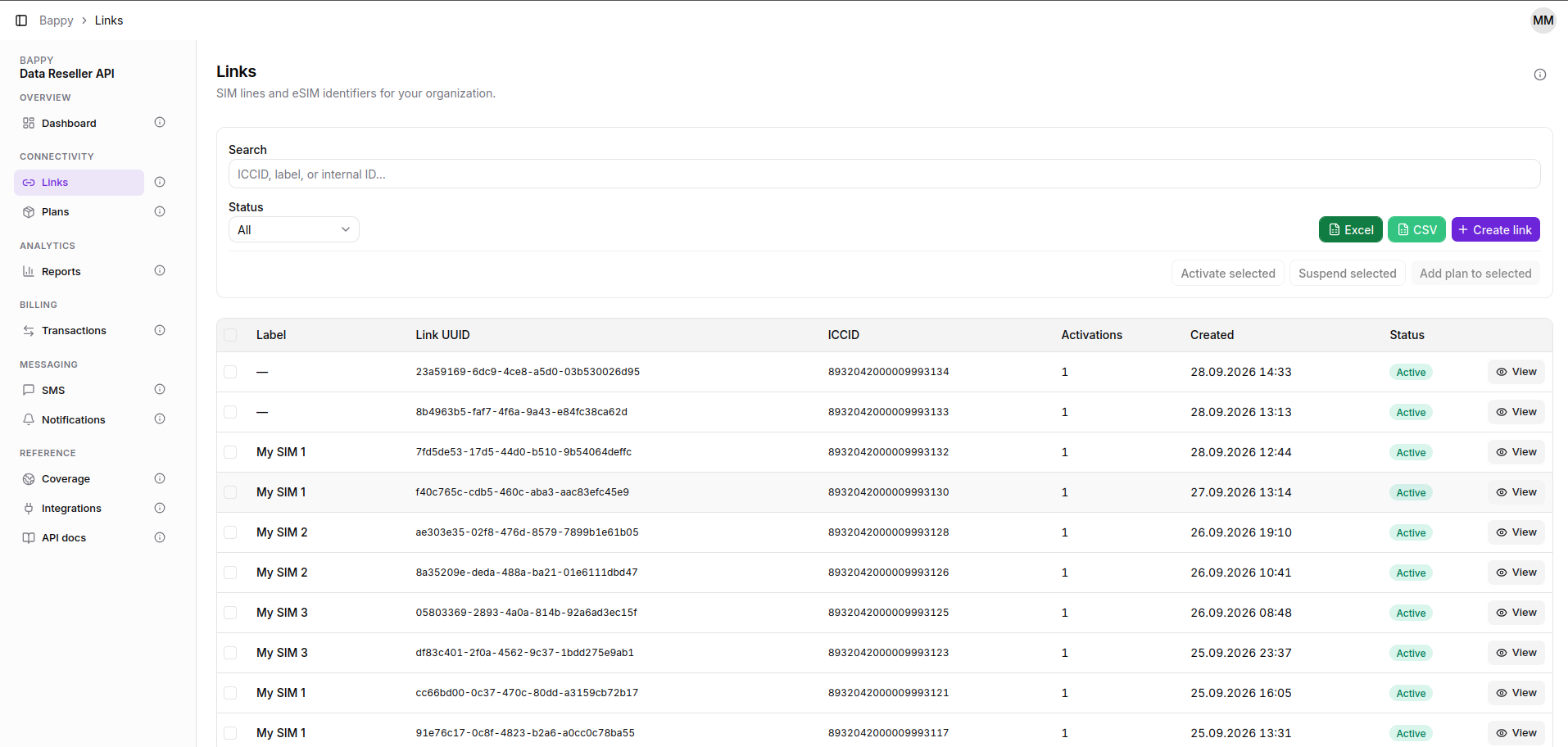
Task: Select the My SIM 2 row created 26.09.2026 19:10
Action: click(x=230, y=532)
